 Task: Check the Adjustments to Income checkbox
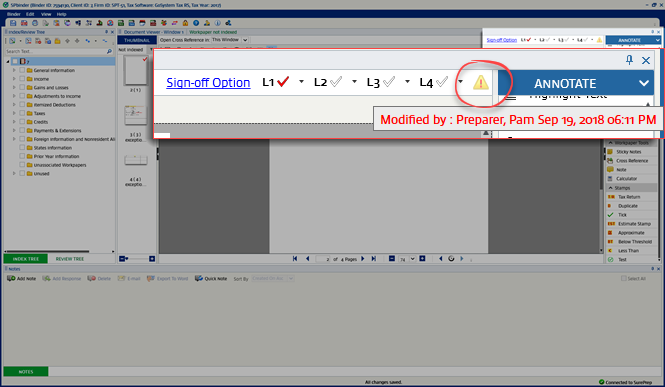22,96
